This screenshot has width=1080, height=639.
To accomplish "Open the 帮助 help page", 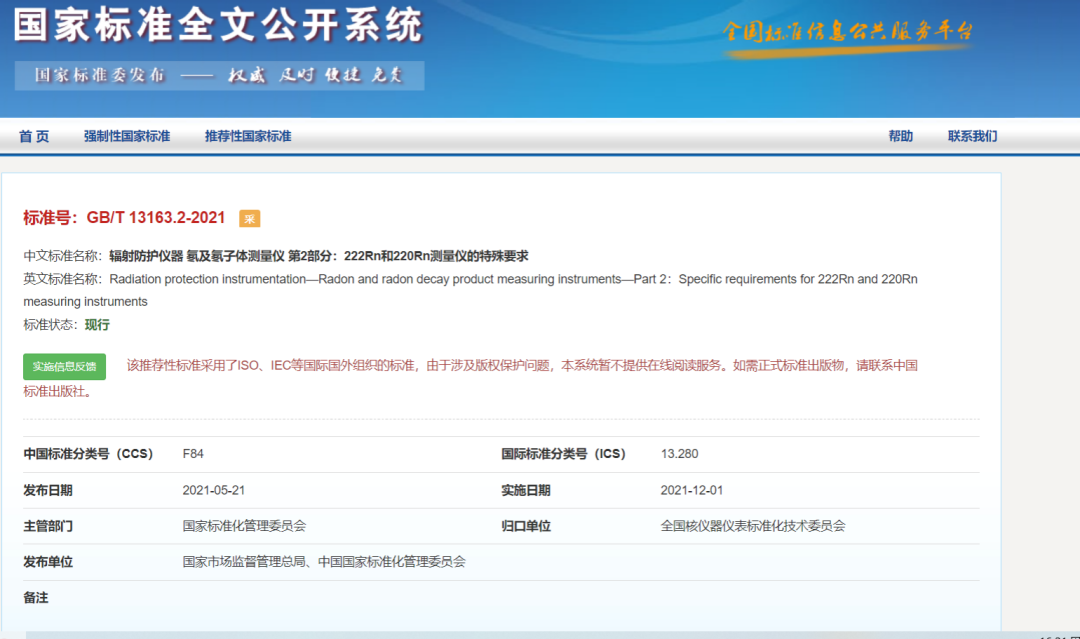I will click(901, 136).
